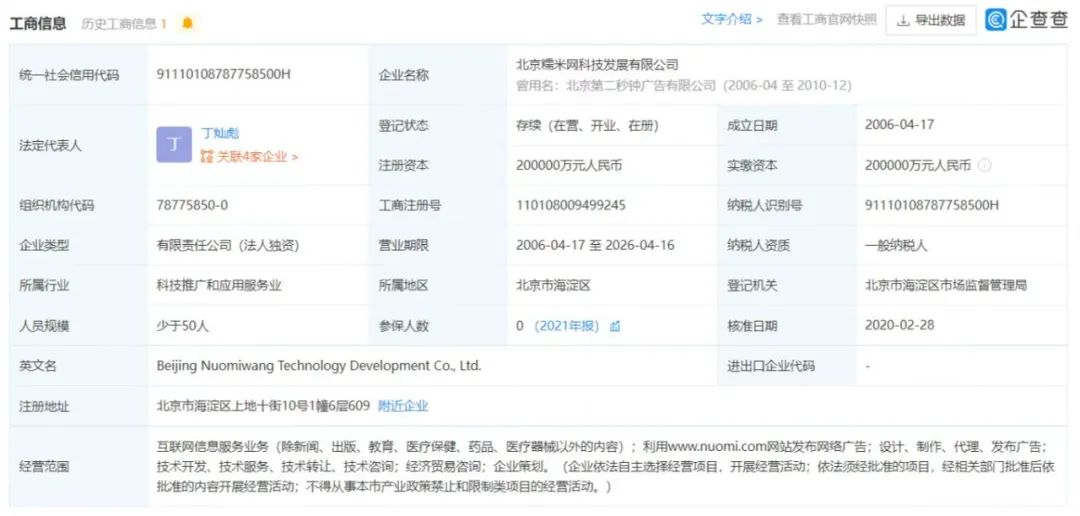
Task: Click business registration number 110108009499245
Action: 571,205
